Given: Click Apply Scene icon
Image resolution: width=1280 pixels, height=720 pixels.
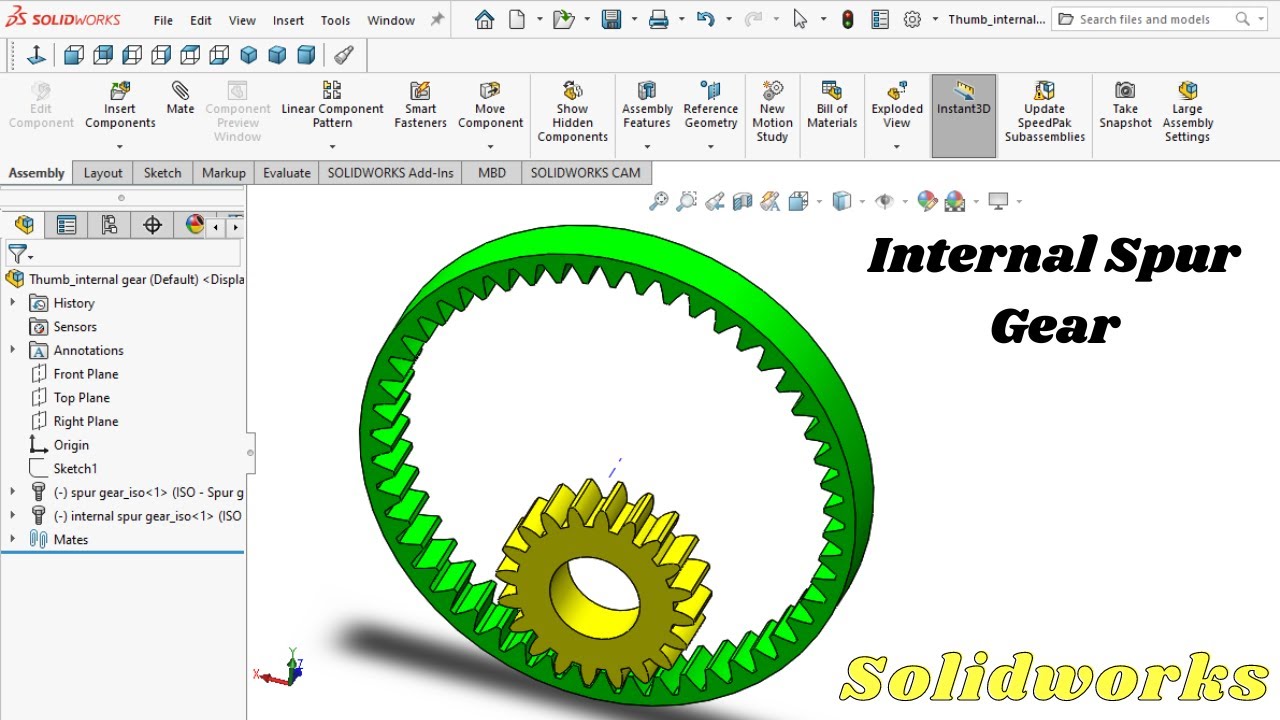Looking at the screenshot, I should tap(955, 201).
